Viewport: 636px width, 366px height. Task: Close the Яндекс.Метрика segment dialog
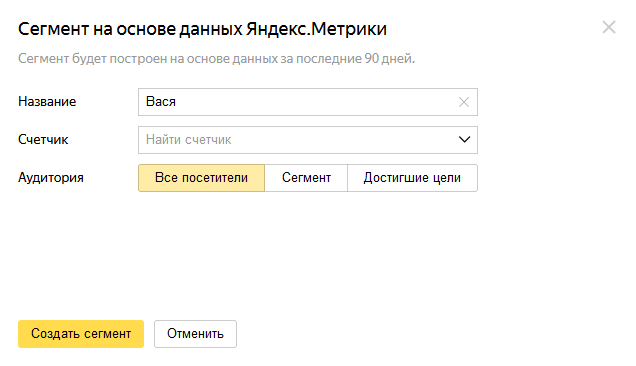tap(609, 28)
